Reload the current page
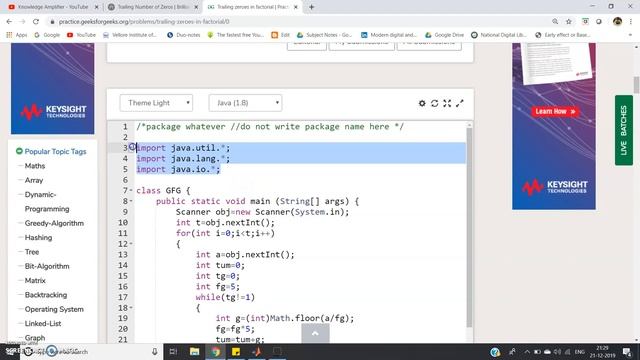This screenshot has width=640, height=360. [36, 22]
